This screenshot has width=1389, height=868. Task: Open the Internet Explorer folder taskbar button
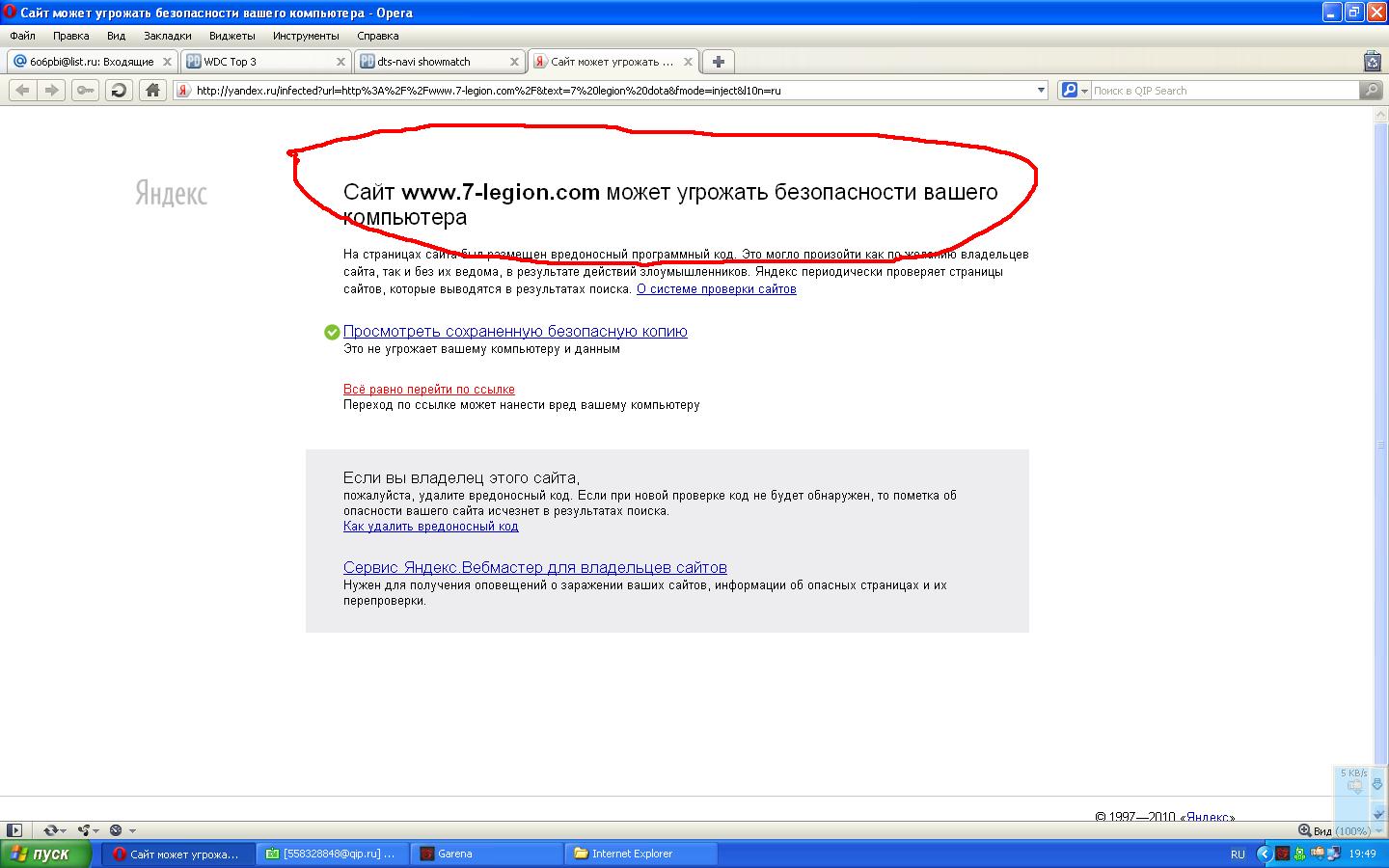click(x=641, y=854)
